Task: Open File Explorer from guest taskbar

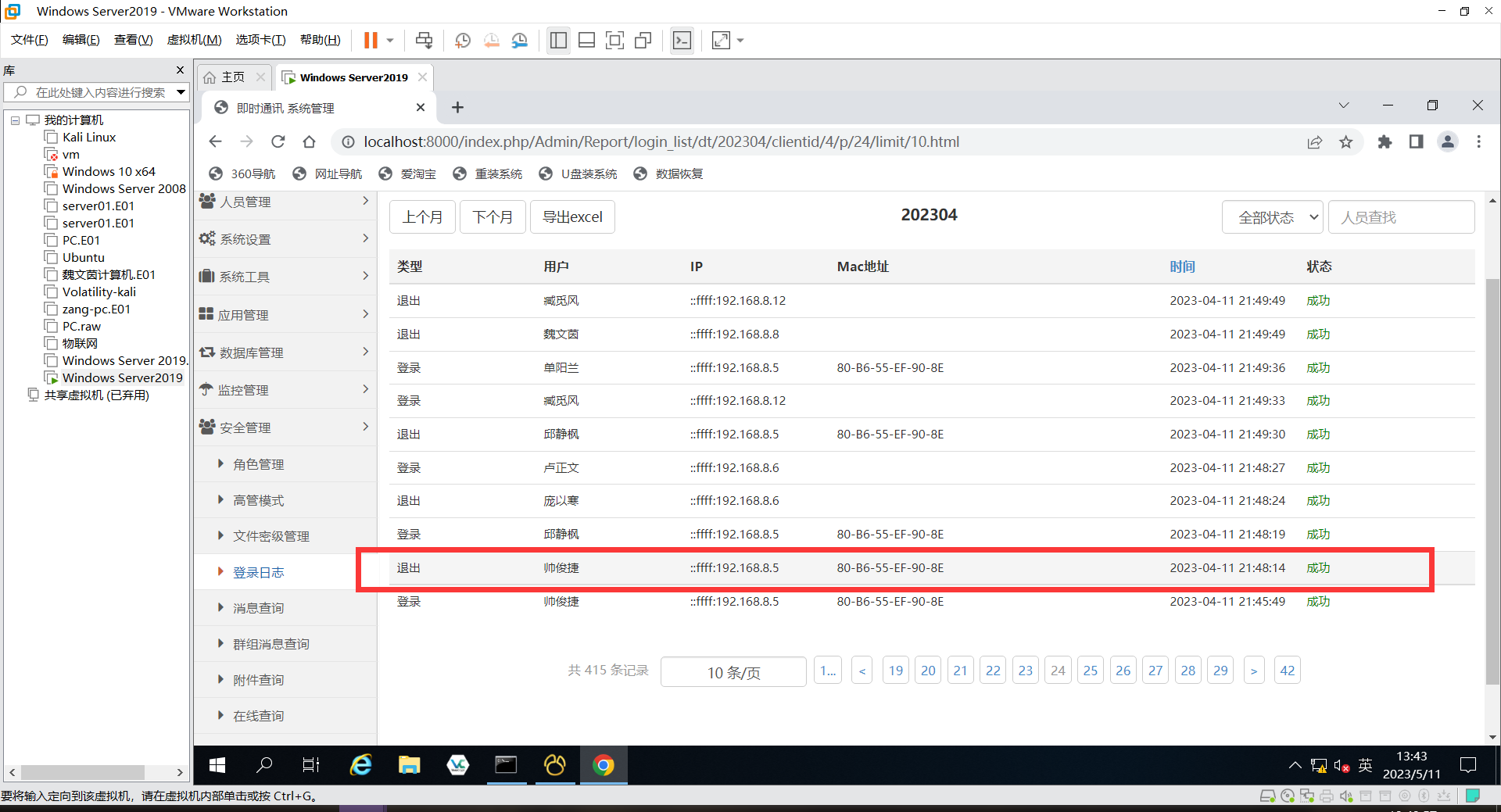Action: click(409, 765)
